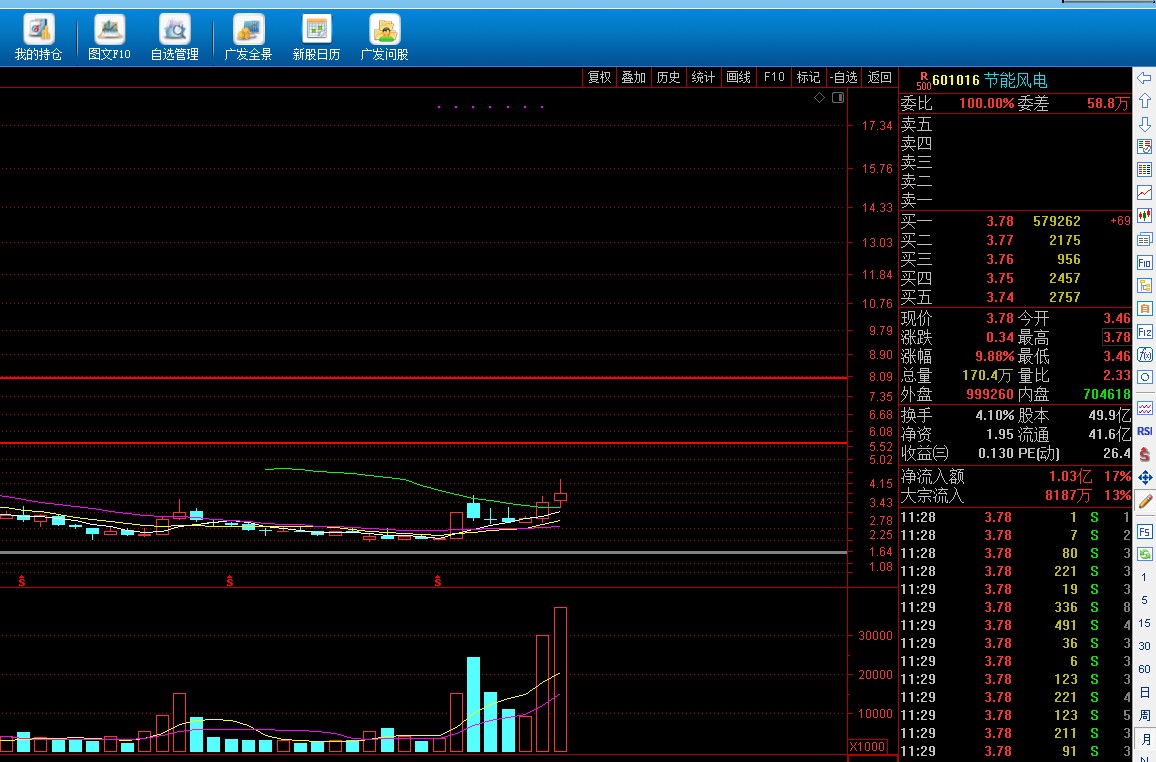Click the tallest volume bar
The image size is (1156, 762).
pos(560,679)
